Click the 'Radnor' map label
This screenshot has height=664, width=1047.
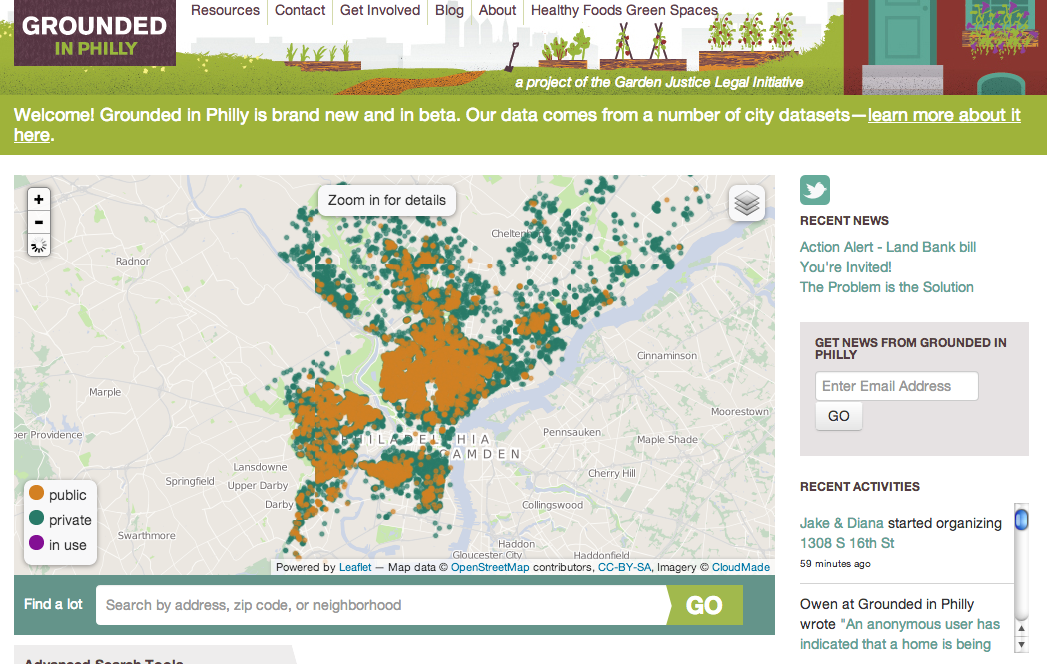tap(132, 261)
